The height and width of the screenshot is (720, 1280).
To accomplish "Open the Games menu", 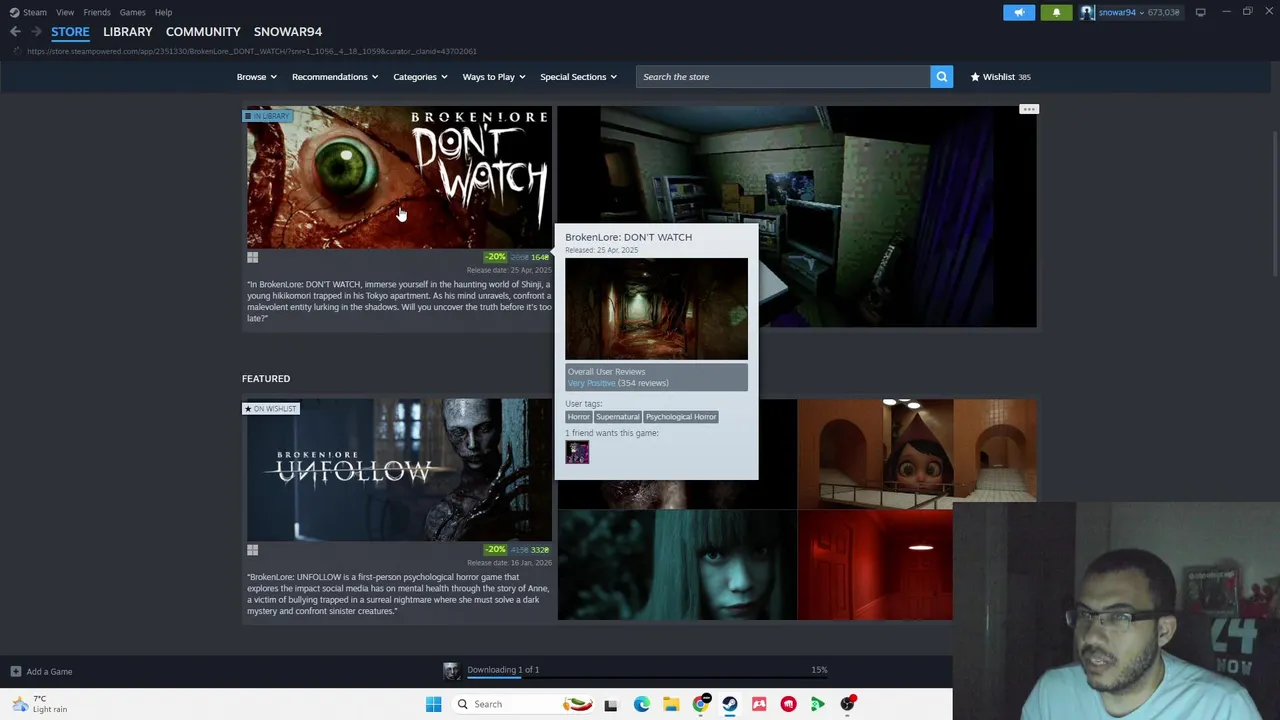I will point(132,12).
